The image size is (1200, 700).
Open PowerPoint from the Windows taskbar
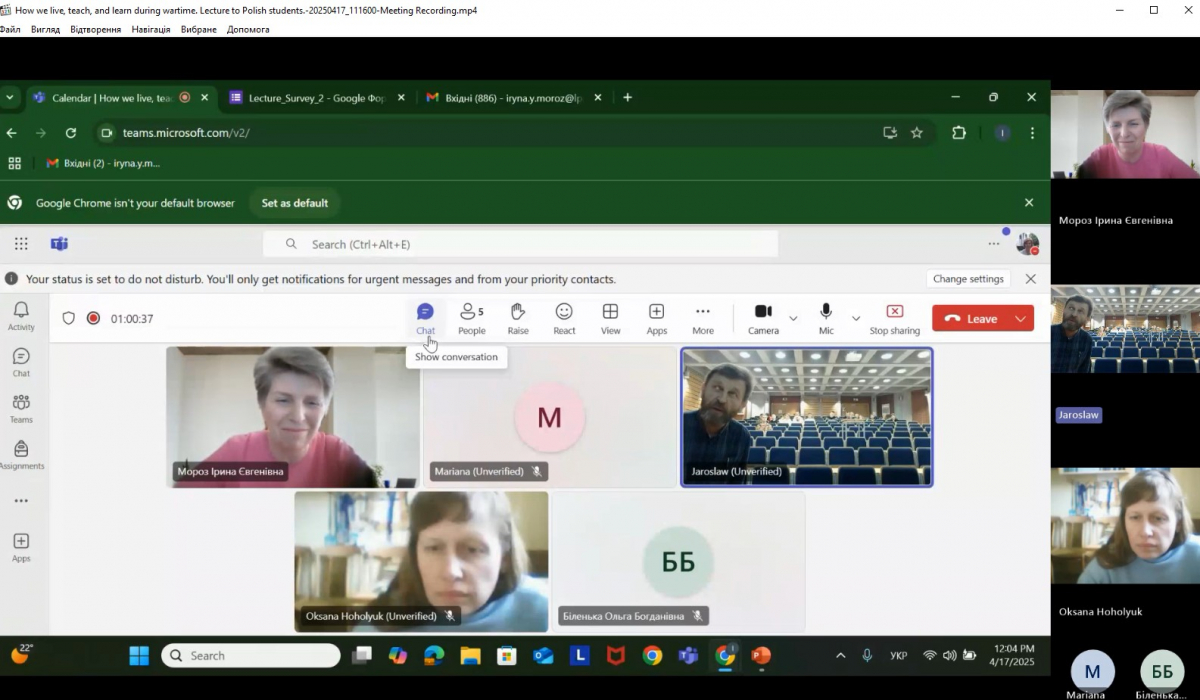(761, 656)
